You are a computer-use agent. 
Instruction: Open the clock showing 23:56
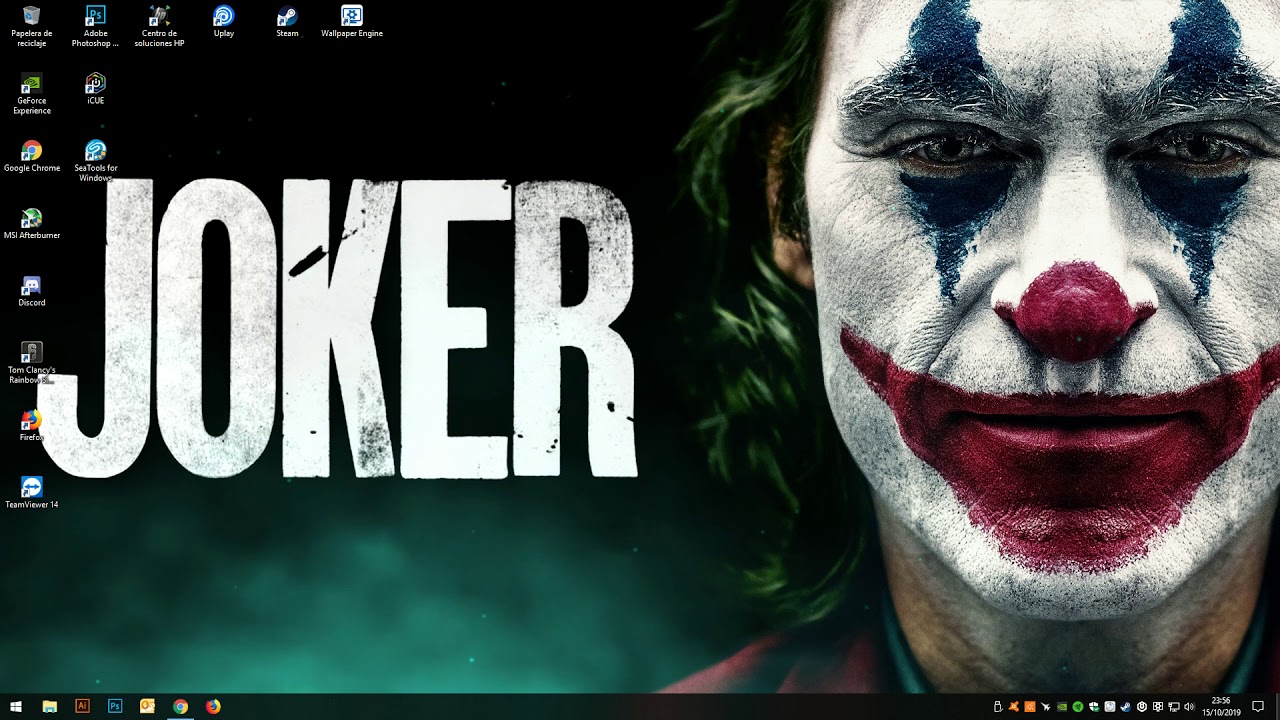click(1221, 706)
